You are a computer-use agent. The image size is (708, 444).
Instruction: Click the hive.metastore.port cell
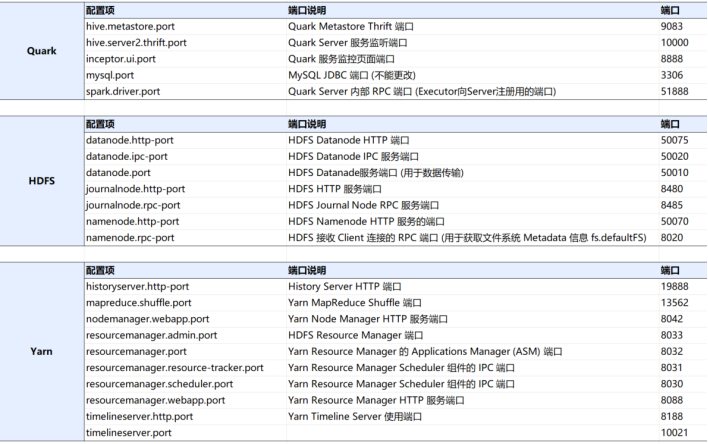point(185,27)
